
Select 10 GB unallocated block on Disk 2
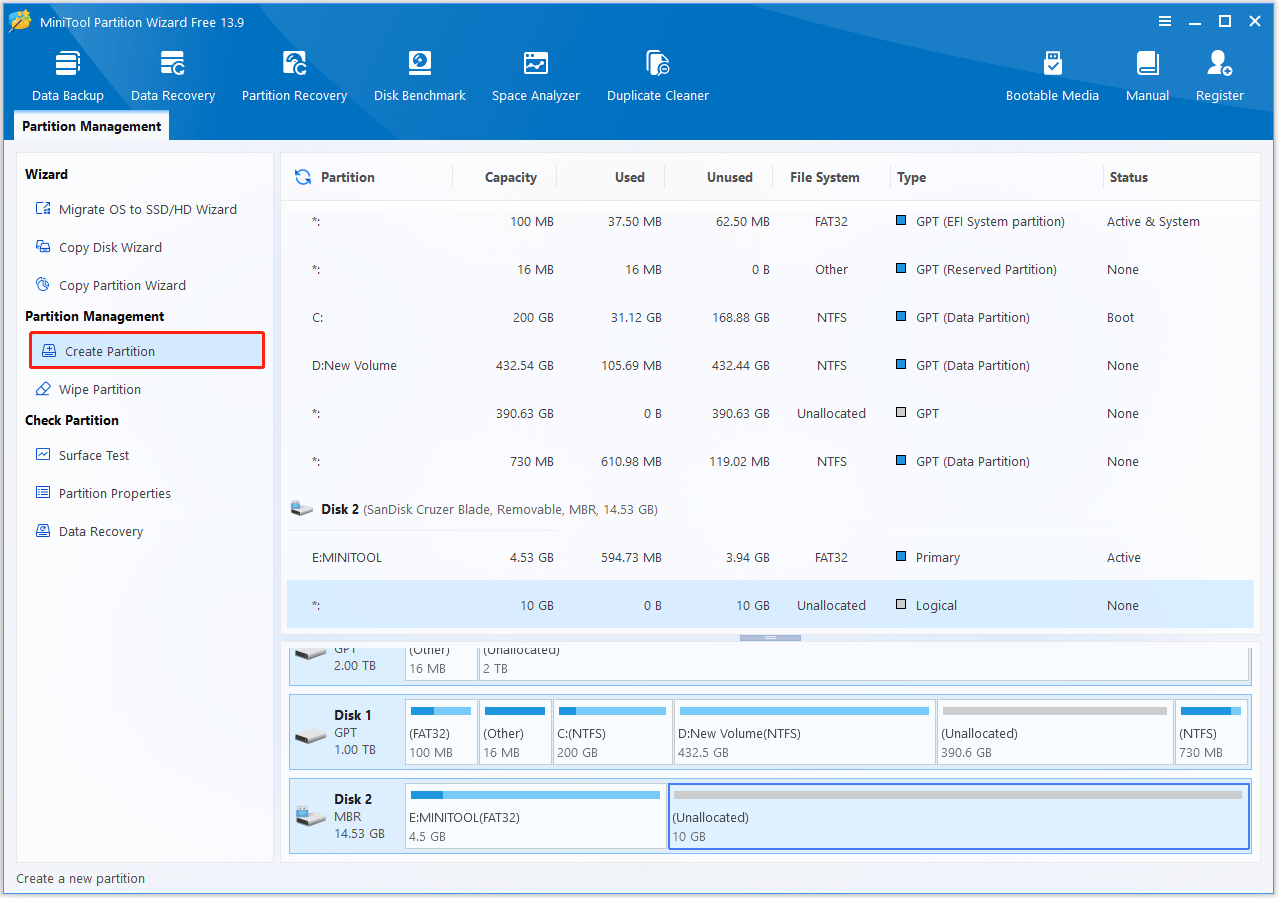pyautogui.click(x=958, y=816)
